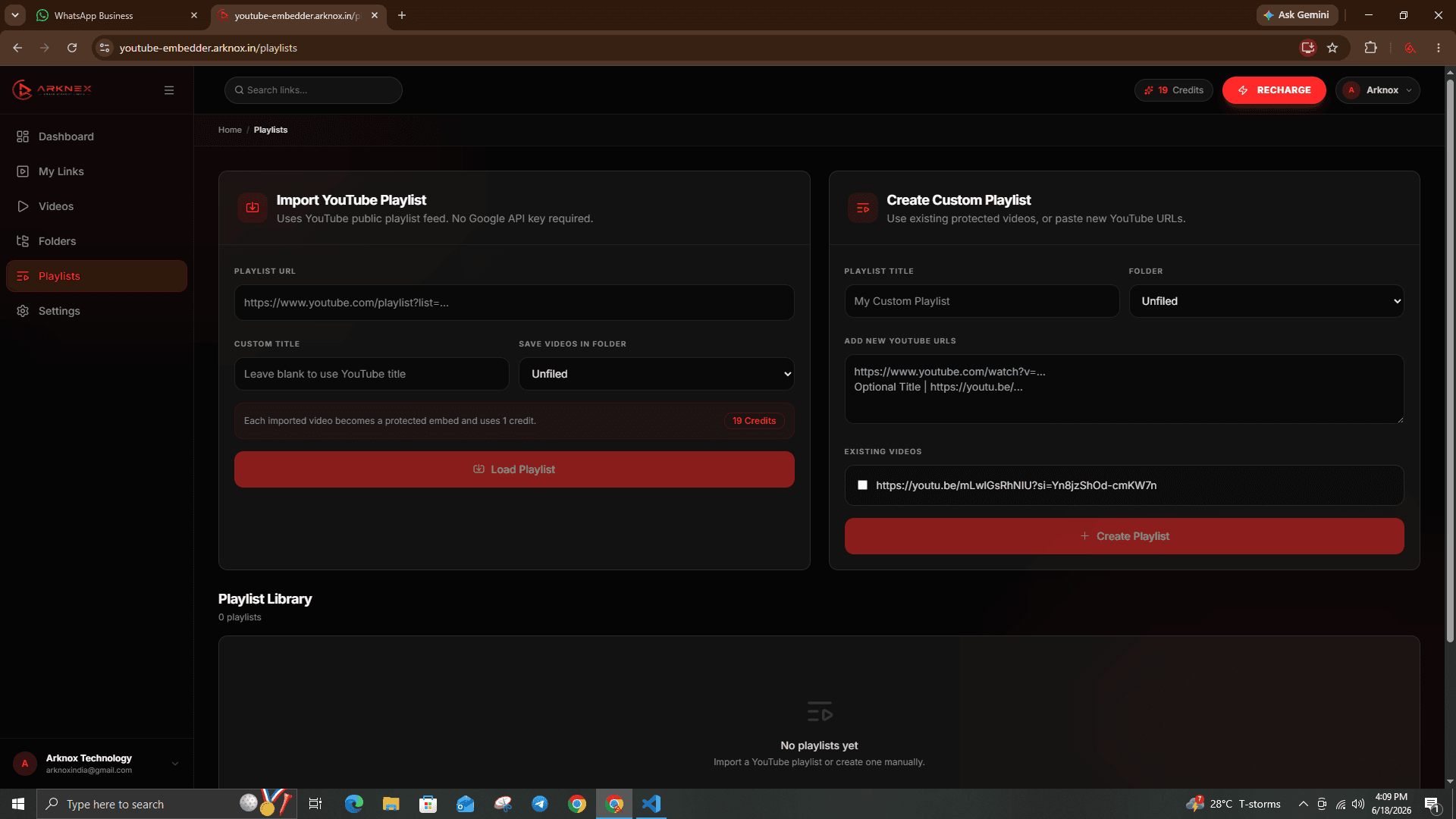Expand the Arknox account dropdown in header
Viewport: 1456px width, 819px height.
(x=1377, y=90)
